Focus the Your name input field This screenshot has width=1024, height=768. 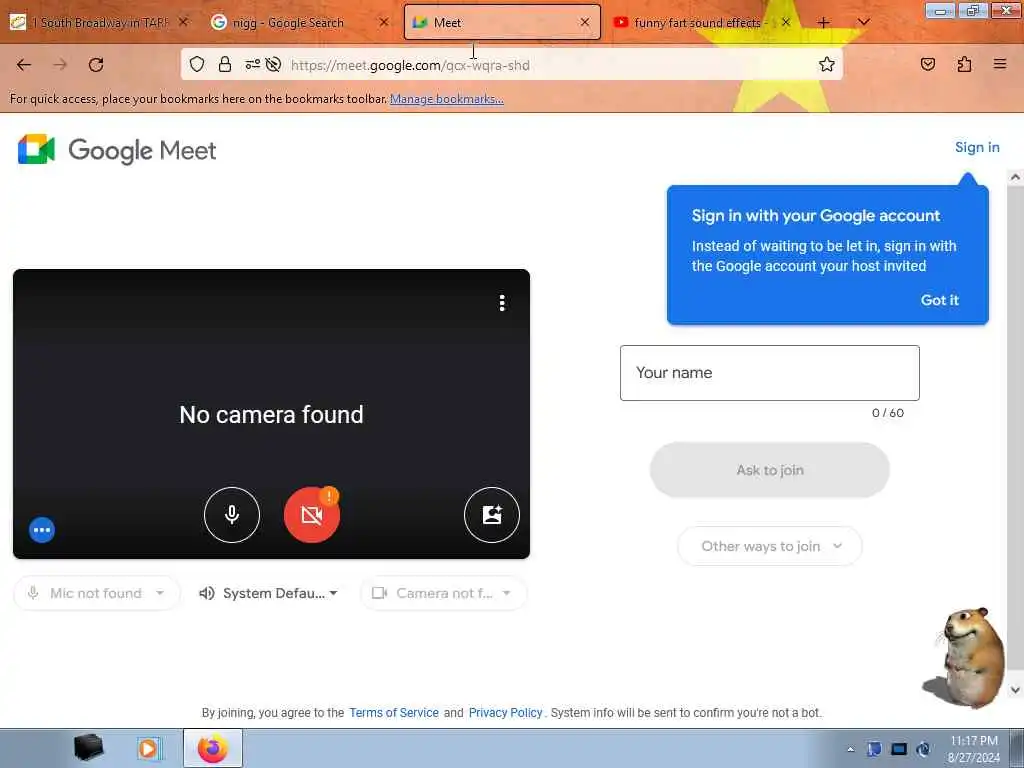click(770, 373)
